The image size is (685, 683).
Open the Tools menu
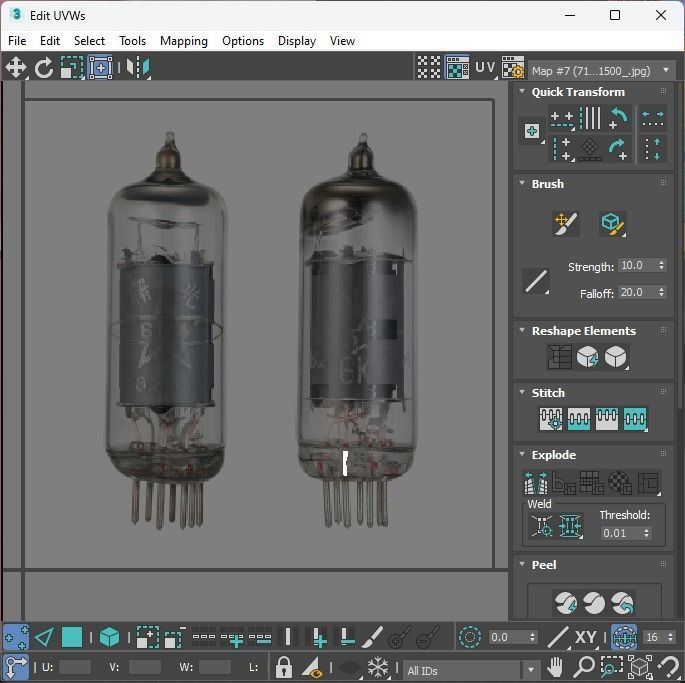click(x=132, y=41)
